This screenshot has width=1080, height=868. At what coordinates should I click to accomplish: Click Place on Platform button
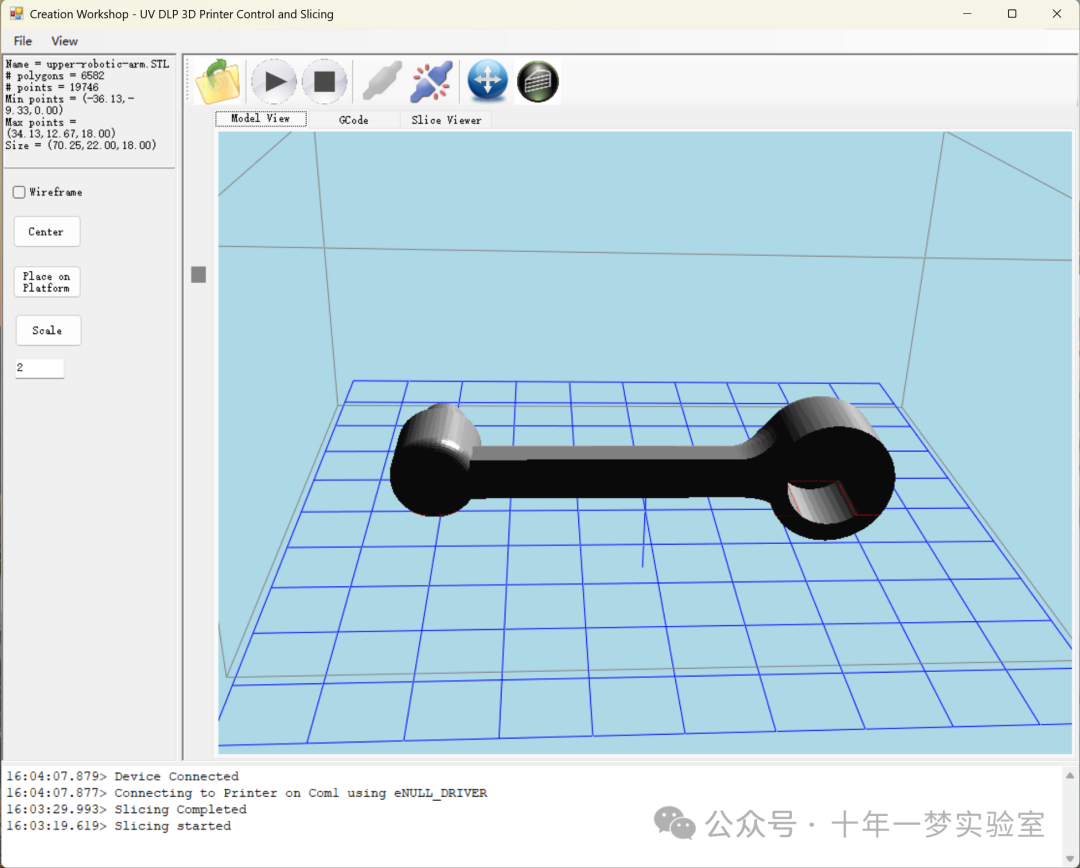47,282
